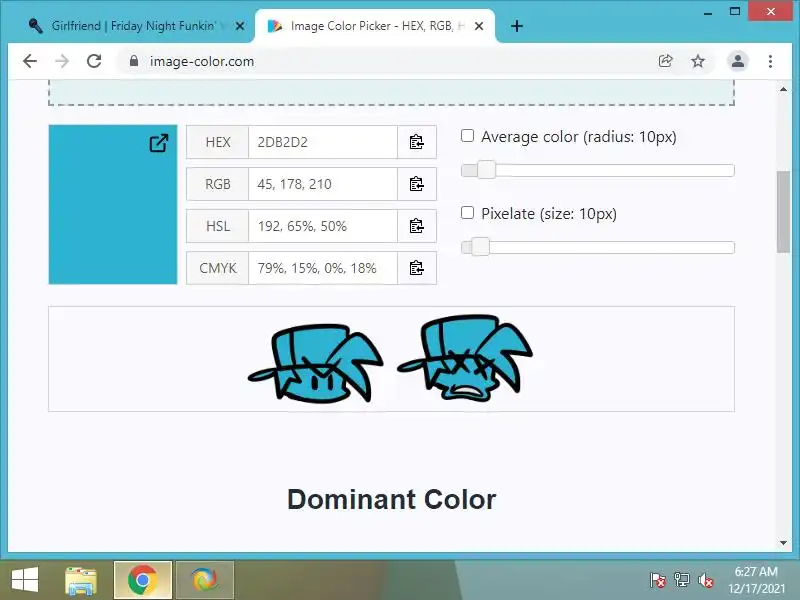Maximize the Chrome window
Image resolution: width=800 pixels, height=600 pixels.
(735, 12)
